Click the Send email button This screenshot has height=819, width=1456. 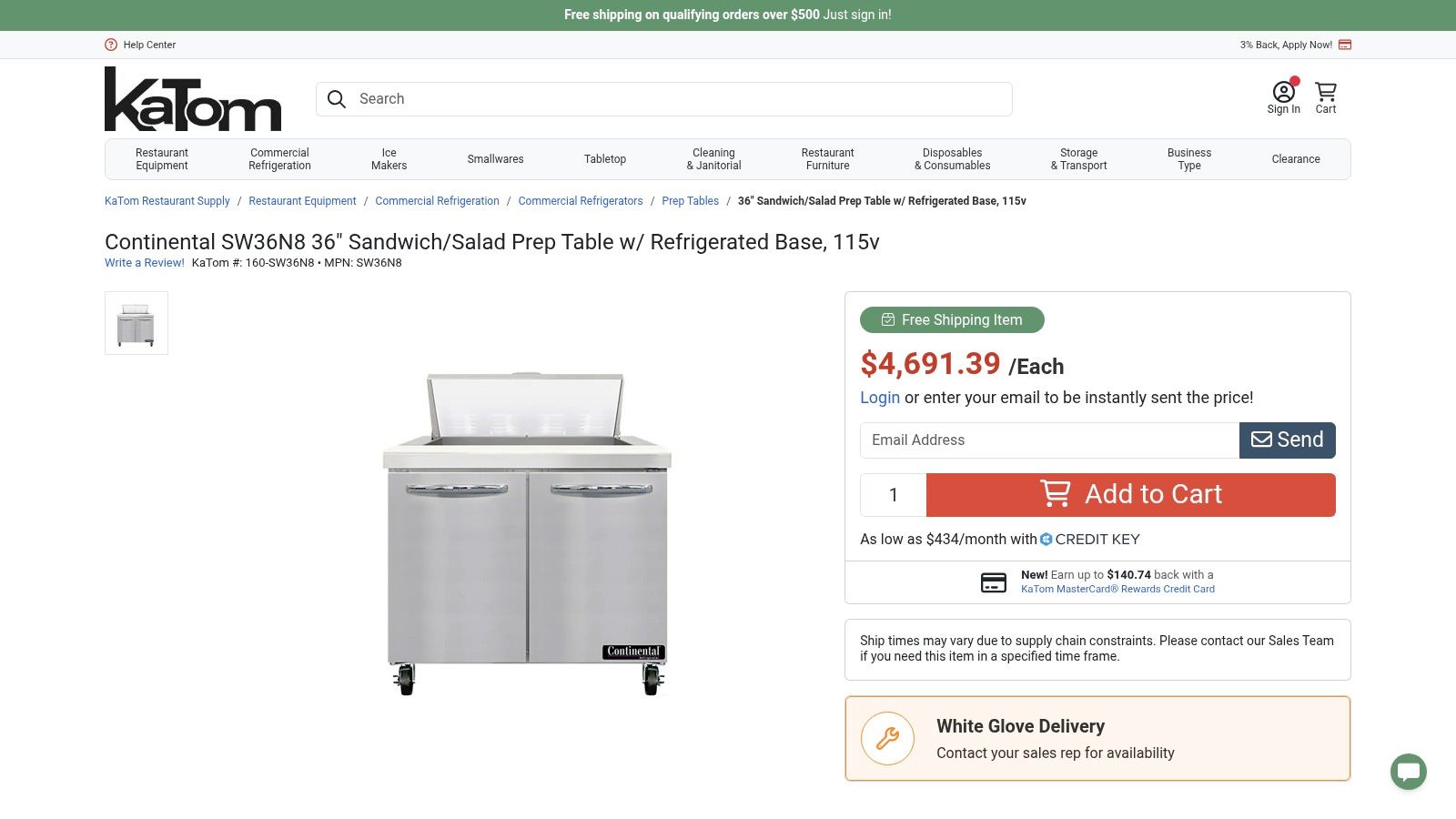1287,440
